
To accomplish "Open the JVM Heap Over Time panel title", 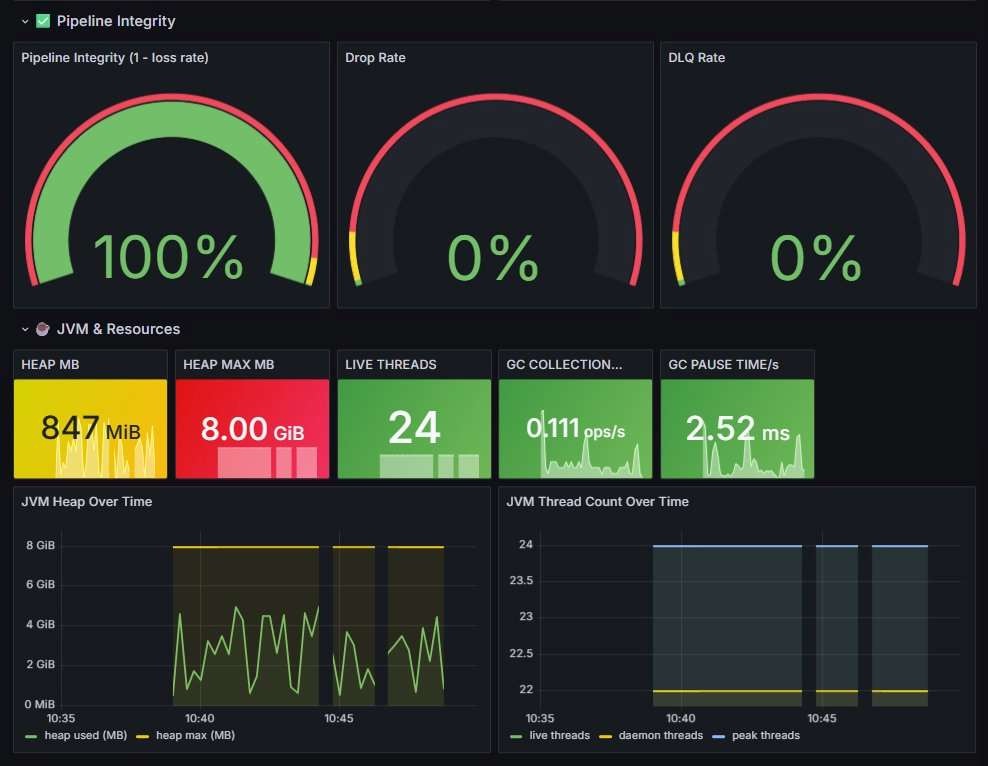I will point(86,501).
